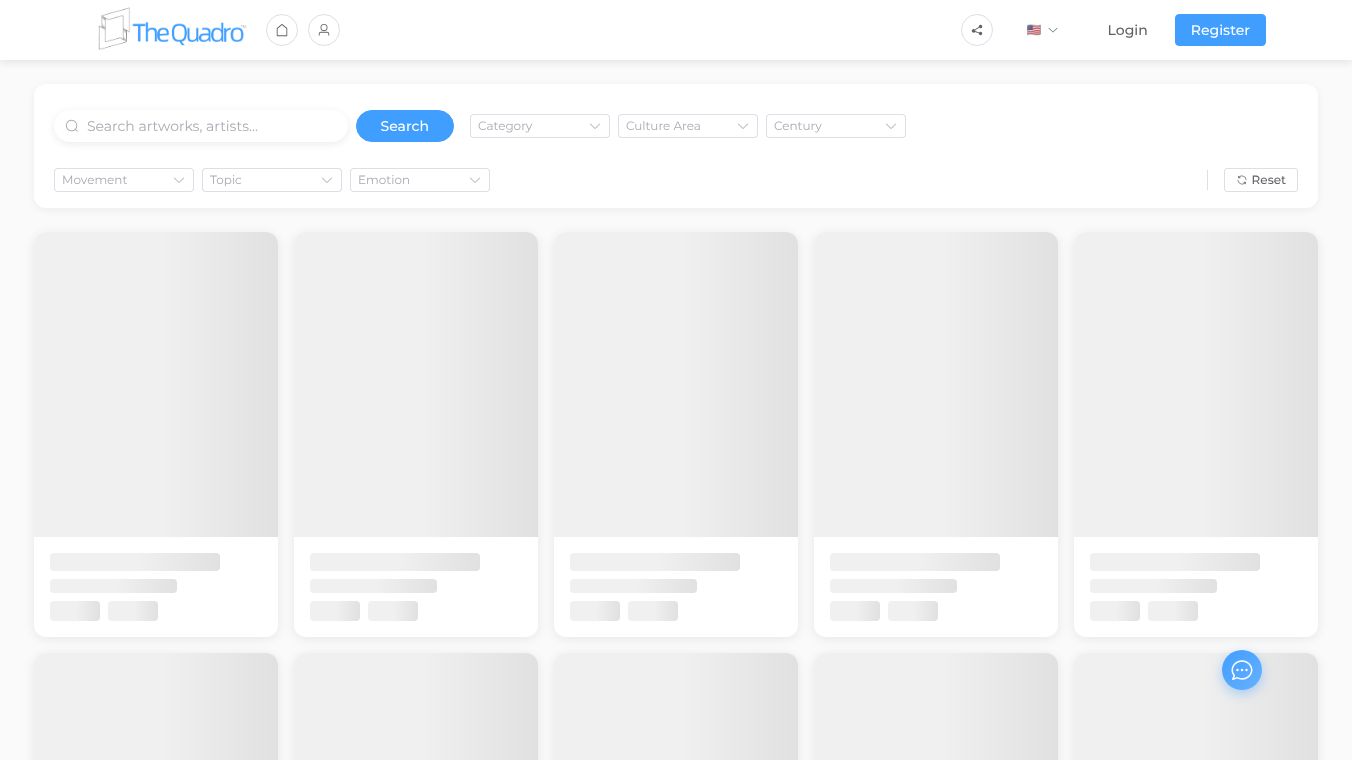Focus the Search artworks, artists field
Screen dimensions: 1352x760
click(201, 126)
